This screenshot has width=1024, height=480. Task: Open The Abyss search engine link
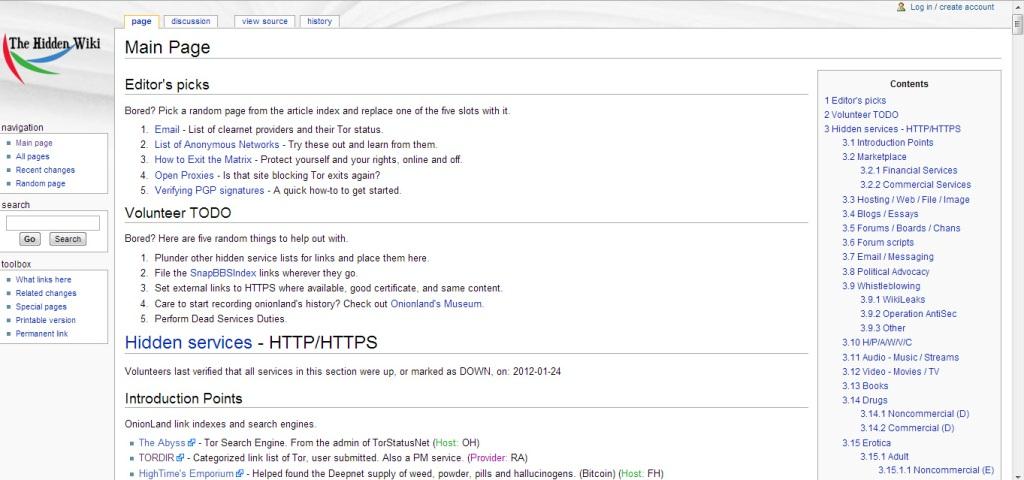(x=163, y=443)
